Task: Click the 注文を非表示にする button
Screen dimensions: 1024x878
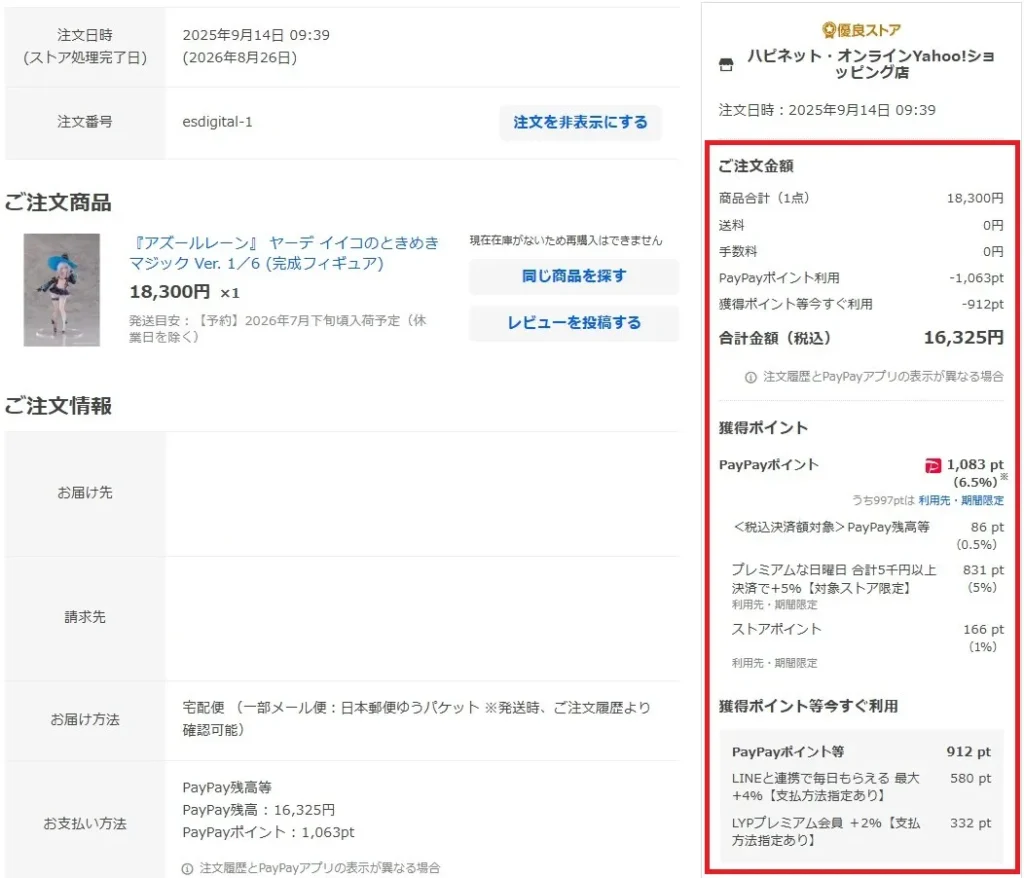Action: pyautogui.click(x=580, y=122)
